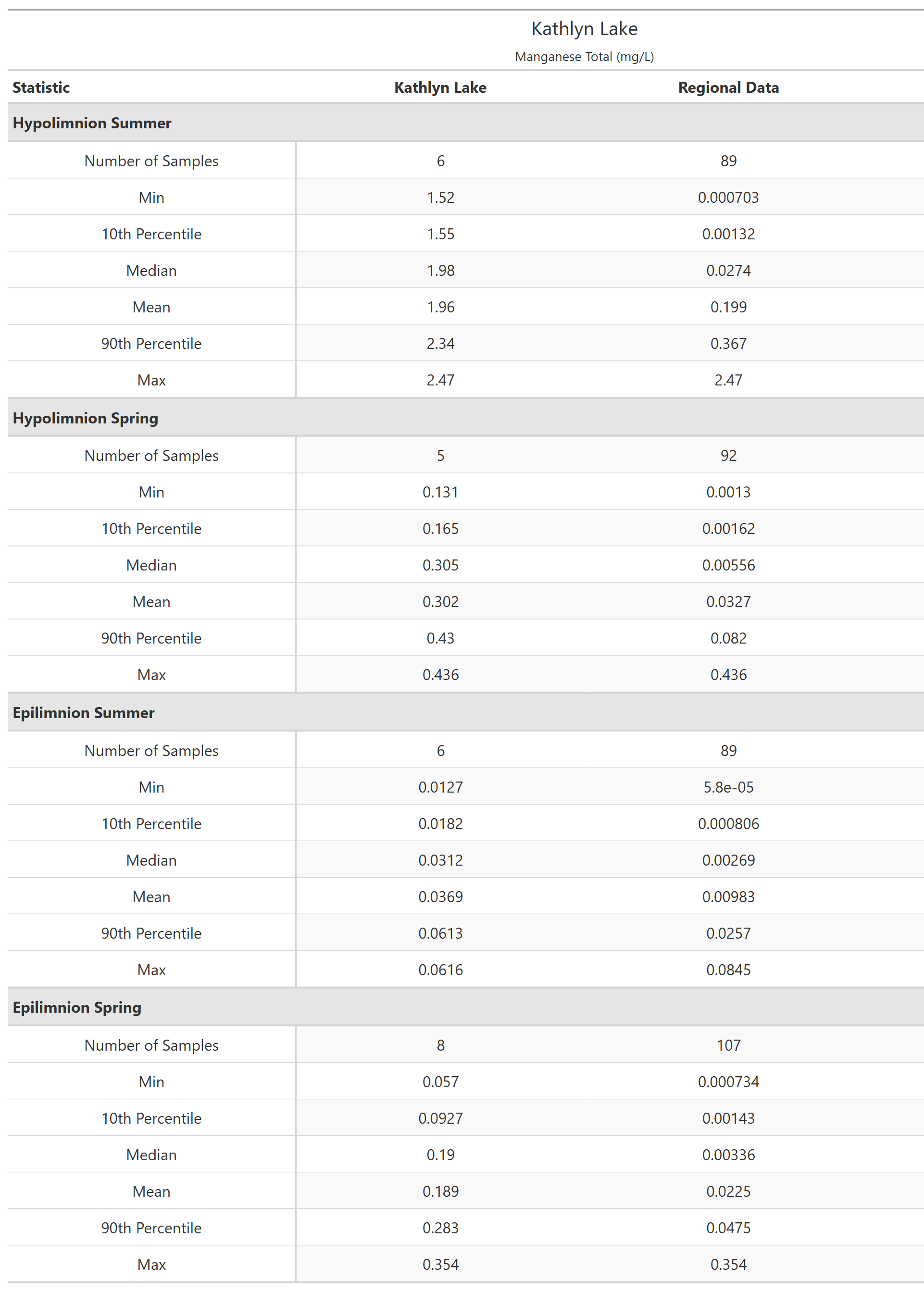Click the Manganese Total (mg/L) subtitle

584,57
